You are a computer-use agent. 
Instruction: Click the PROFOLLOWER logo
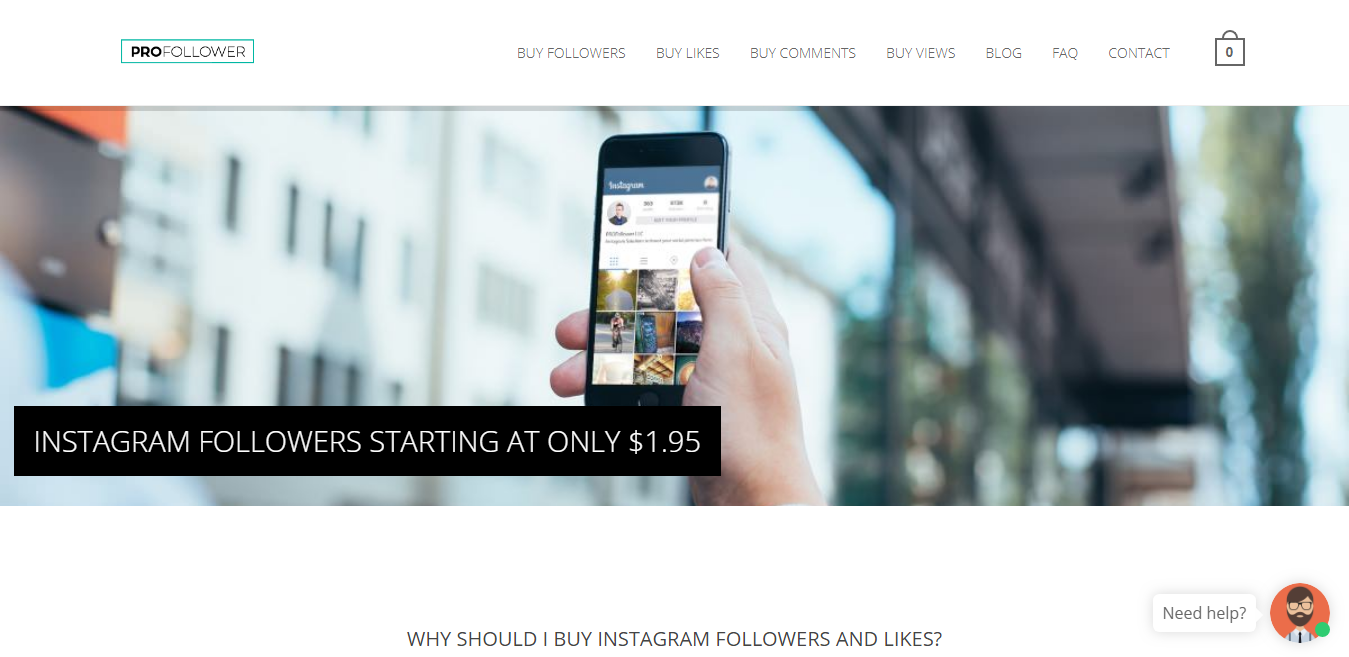[x=187, y=51]
